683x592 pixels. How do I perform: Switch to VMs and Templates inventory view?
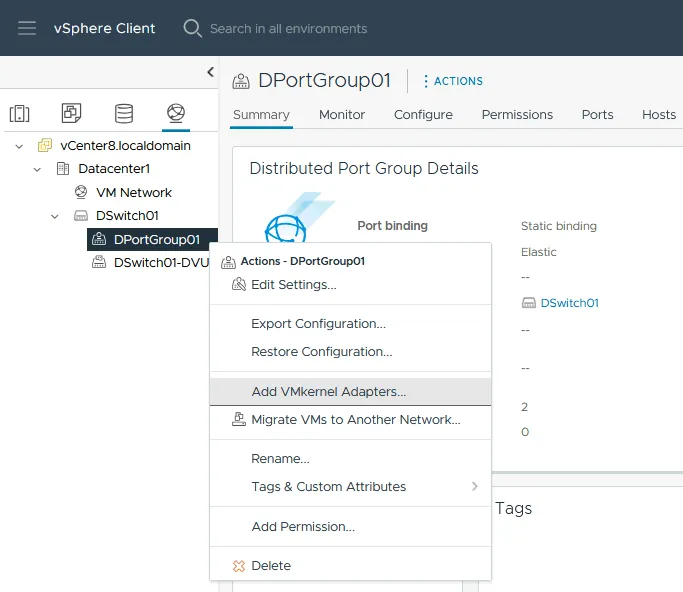[x=71, y=113]
